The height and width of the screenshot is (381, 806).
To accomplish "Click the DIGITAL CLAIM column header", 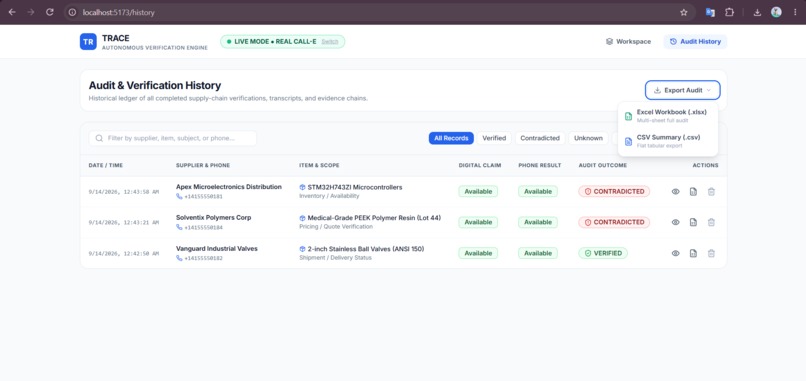I will 480,166.
